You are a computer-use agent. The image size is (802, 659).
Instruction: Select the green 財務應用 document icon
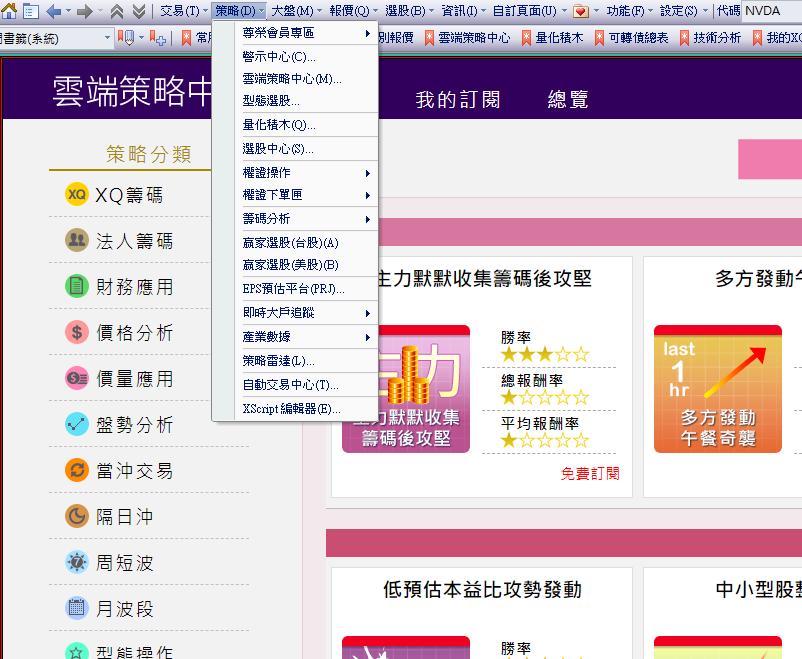[x=77, y=287]
